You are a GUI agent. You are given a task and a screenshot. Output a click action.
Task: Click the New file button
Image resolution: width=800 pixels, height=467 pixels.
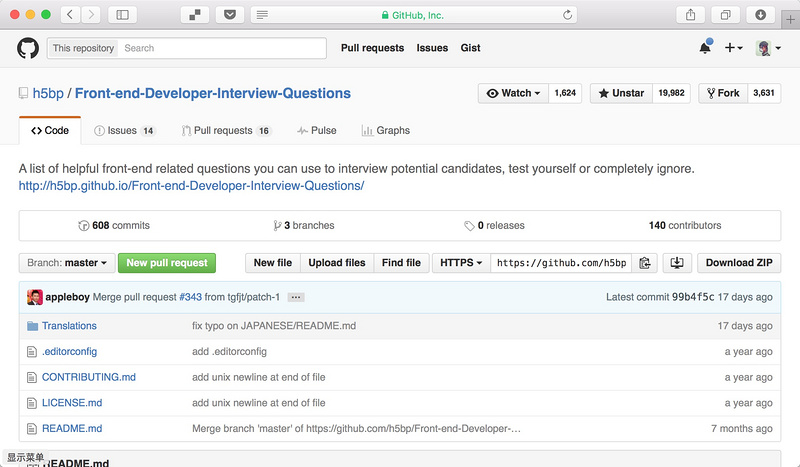[x=273, y=263]
